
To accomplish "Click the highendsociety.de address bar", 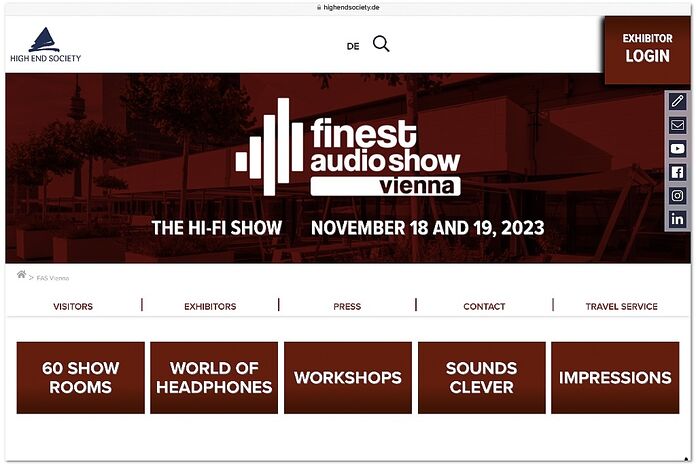I will point(348,8).
